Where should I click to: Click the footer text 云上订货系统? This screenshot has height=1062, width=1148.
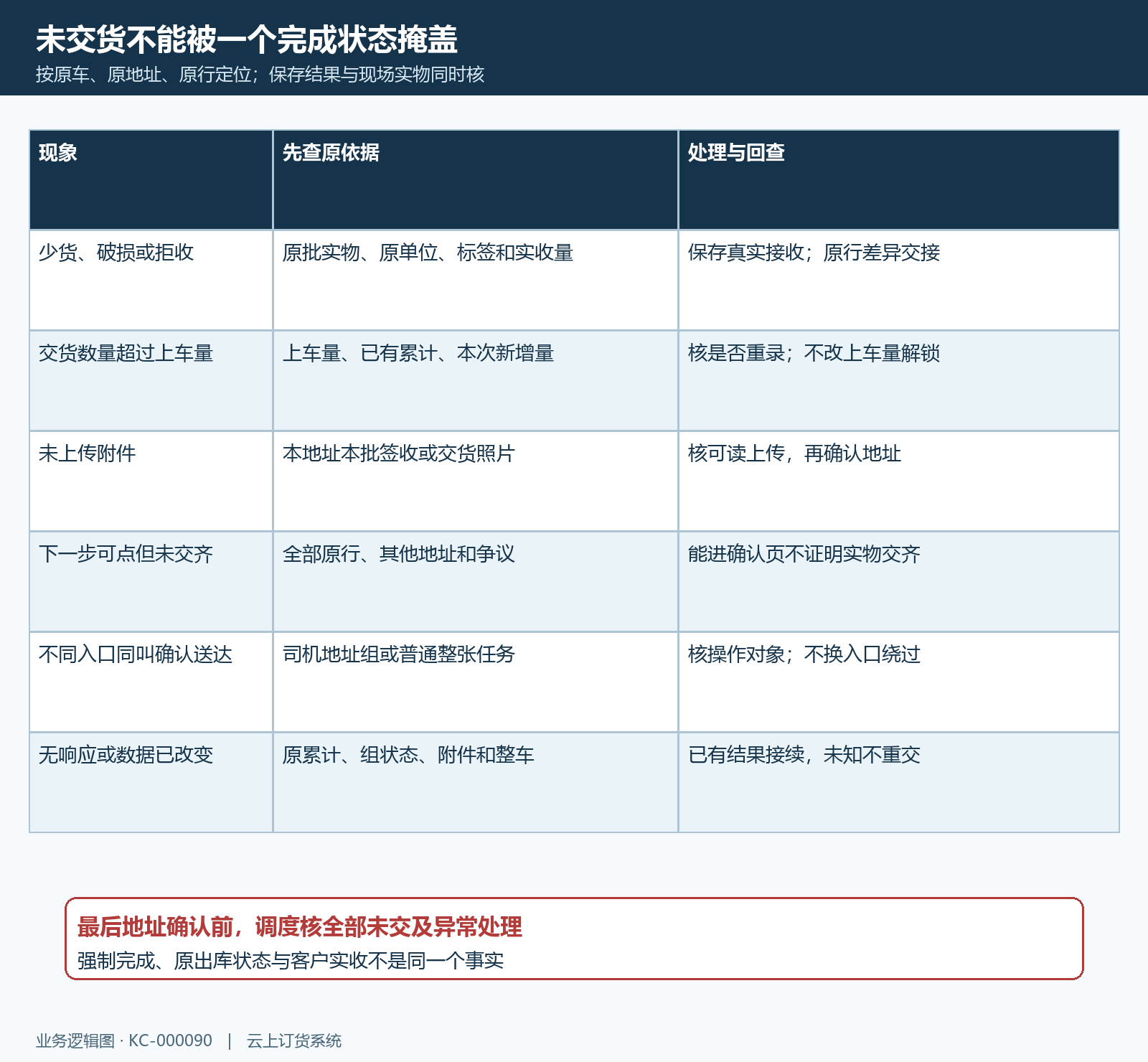294,1041
